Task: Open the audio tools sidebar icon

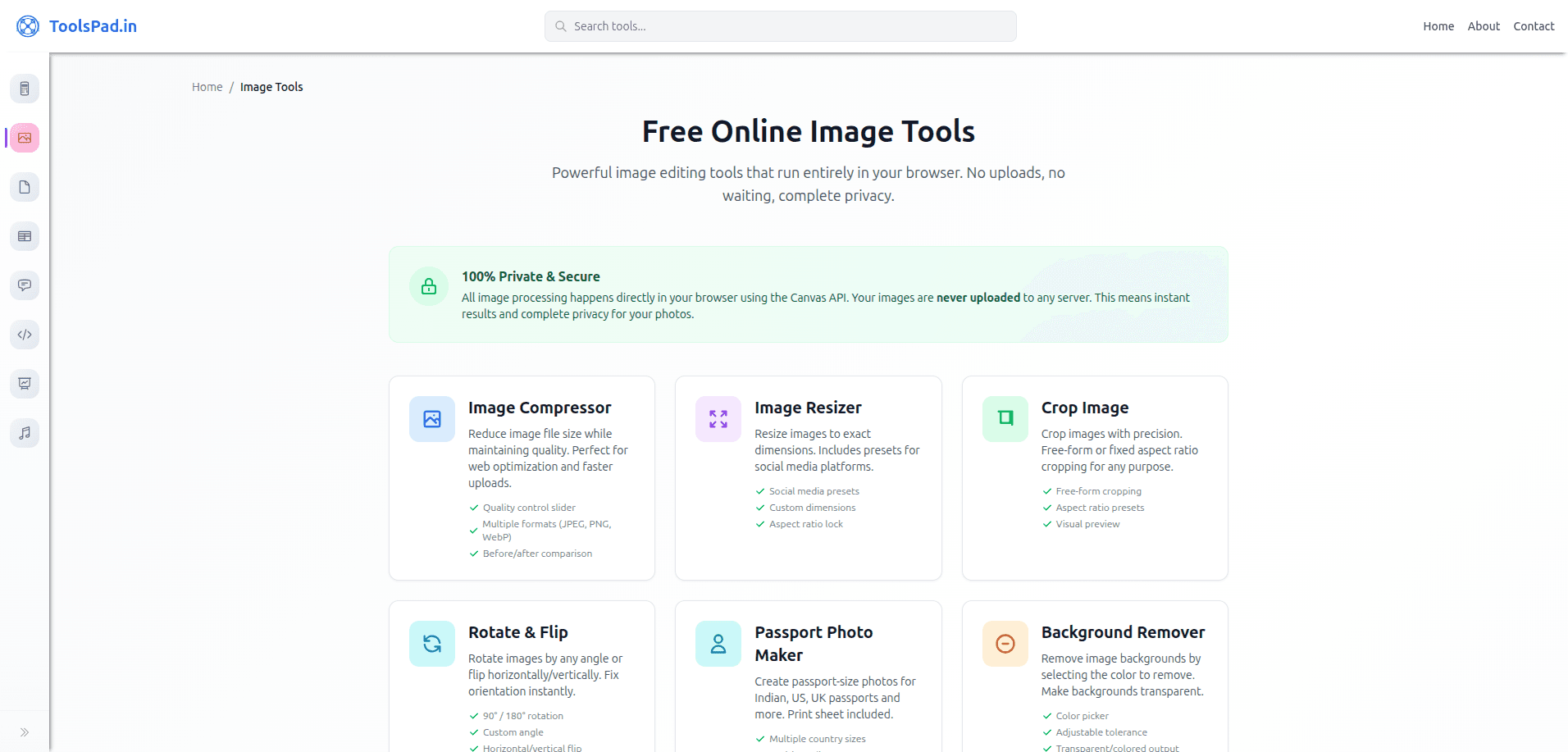Action: (25, 433)
